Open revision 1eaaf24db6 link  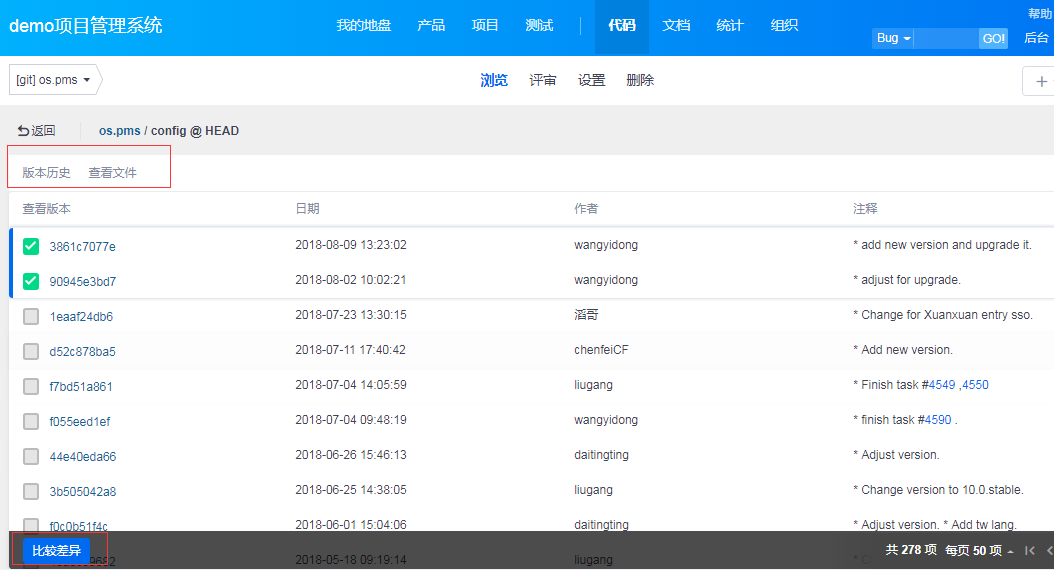click(x=81, y=317)
